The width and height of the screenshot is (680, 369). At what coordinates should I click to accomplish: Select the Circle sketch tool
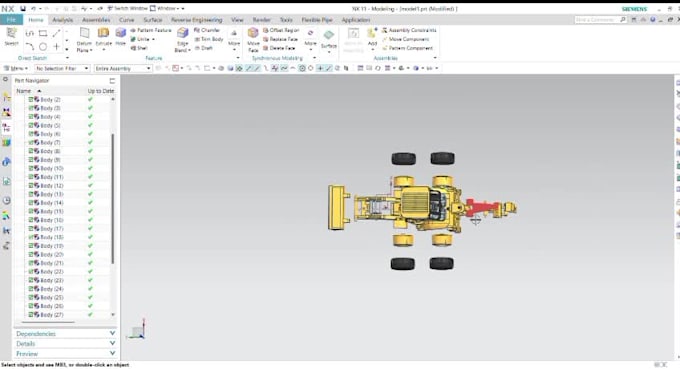[x=43, y=46]
